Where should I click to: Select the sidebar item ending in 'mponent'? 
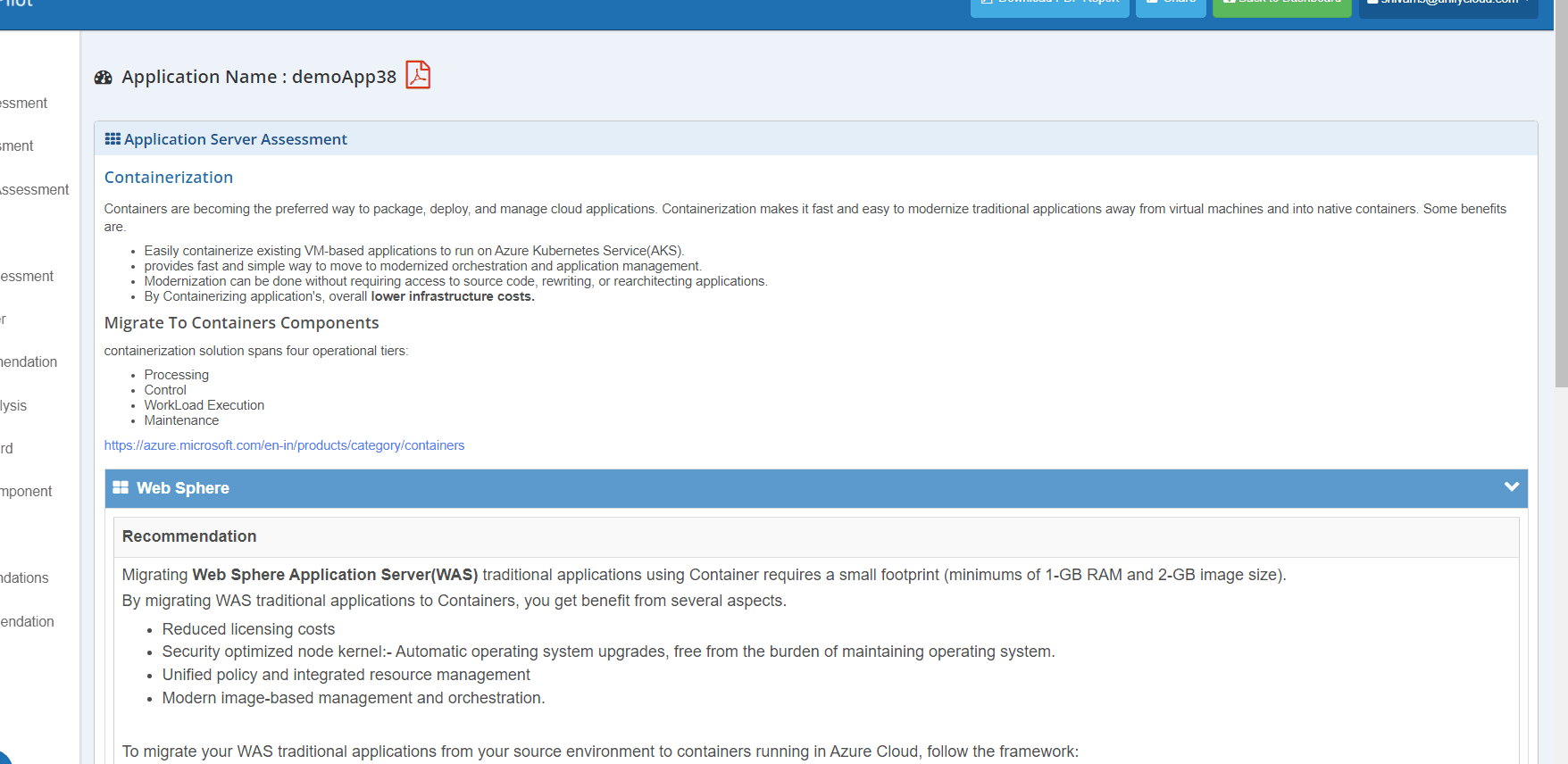tap(26, 491)
